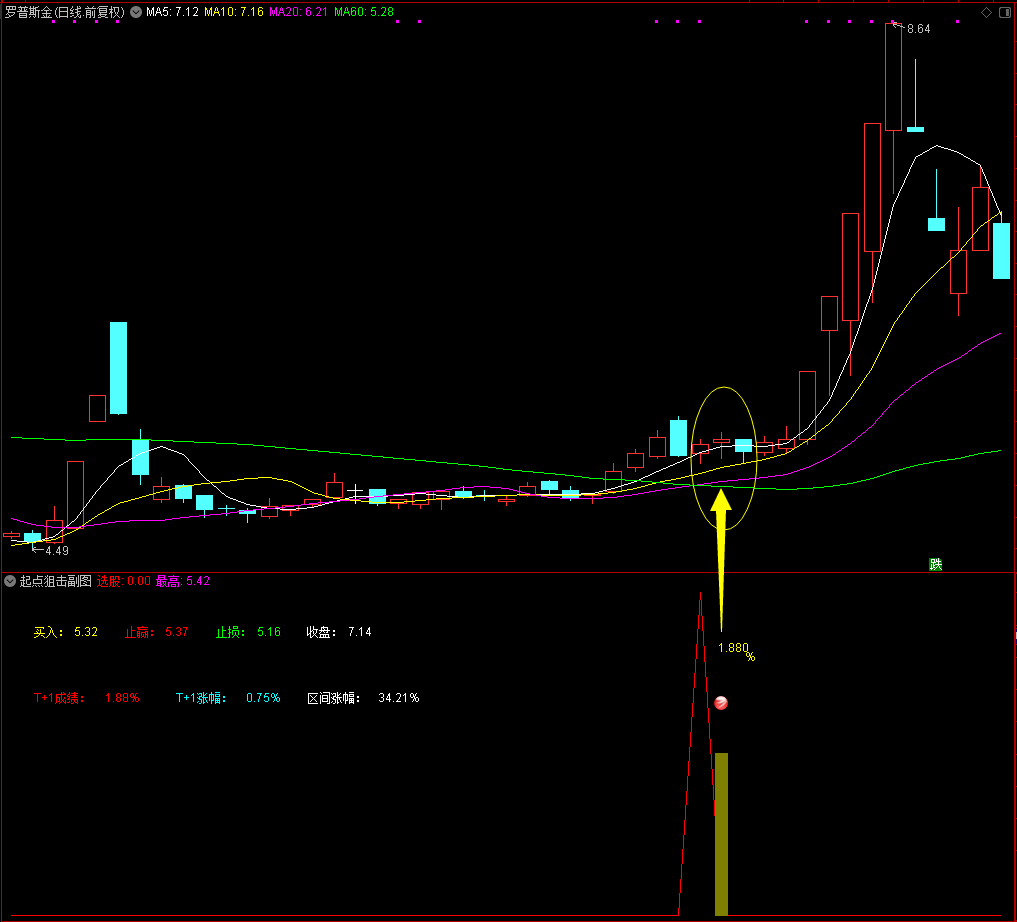This screenshot has width=1017, height=922.
Task: Click the red ball signal marker in sub-chart
Action: [721, 703]
